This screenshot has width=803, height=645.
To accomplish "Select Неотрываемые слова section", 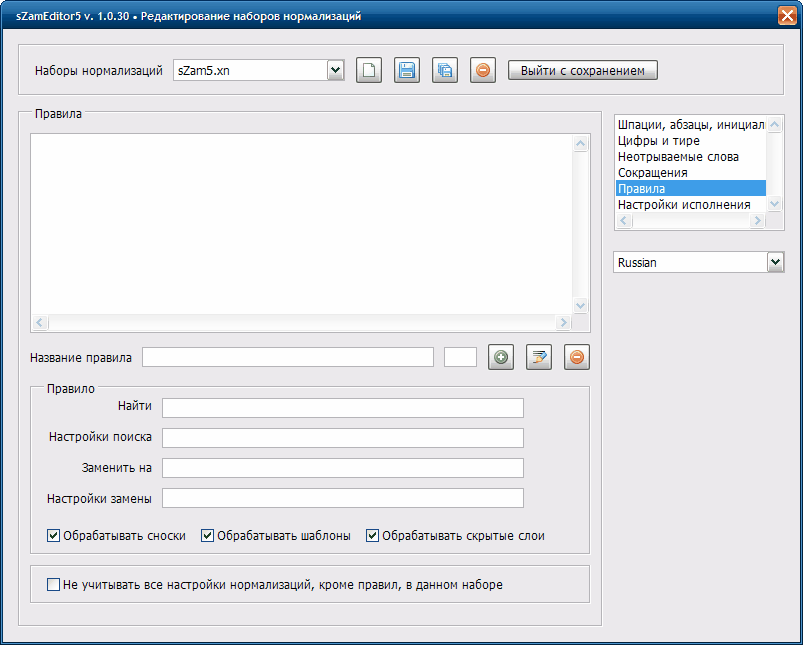I will [x=690, y=157].
